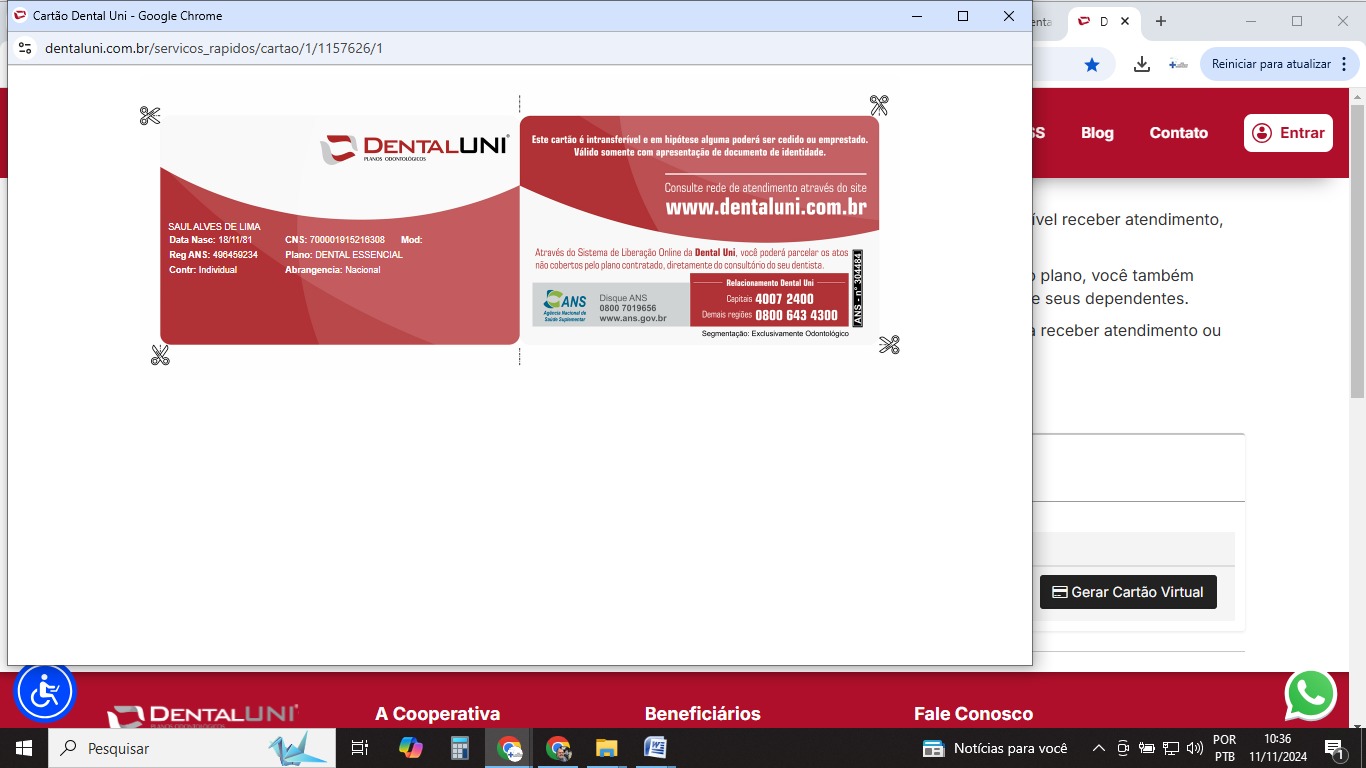Click the popup URL dentaluni.com.br/servicos_rapidos/cartao
1366x768 pixels.
click(x=214, y=48)
